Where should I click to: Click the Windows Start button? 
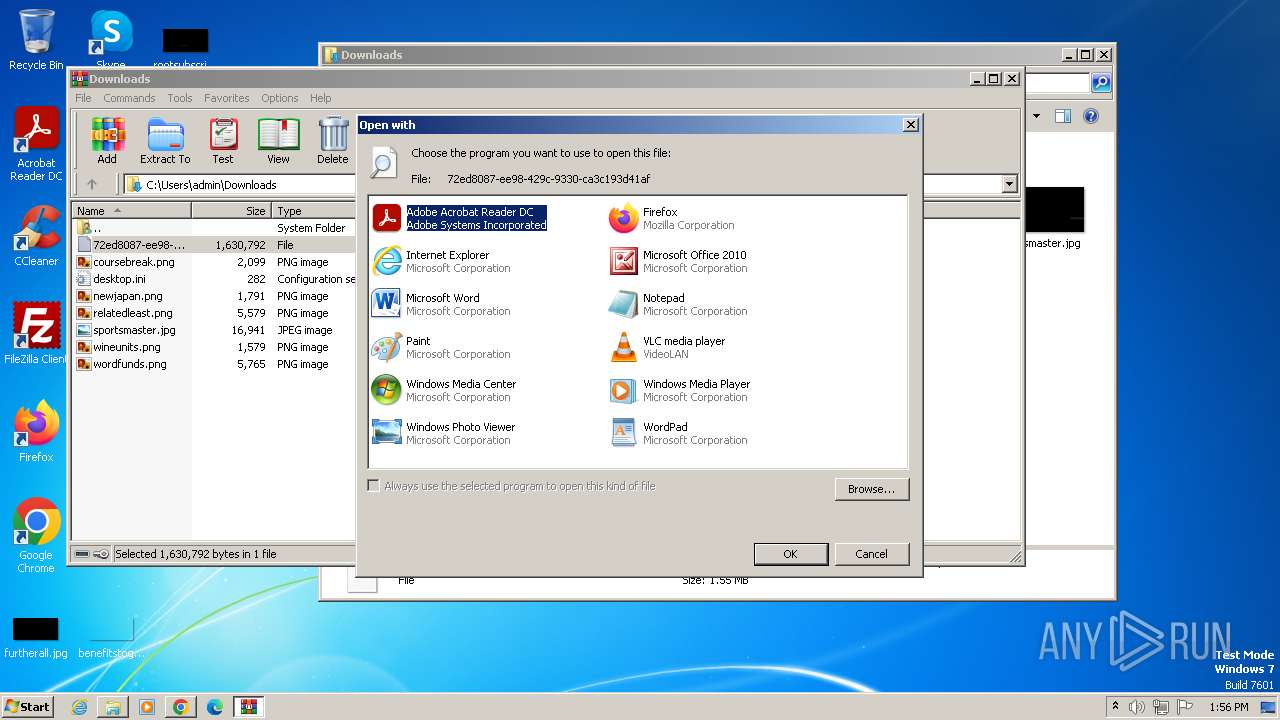coord(27,706)
